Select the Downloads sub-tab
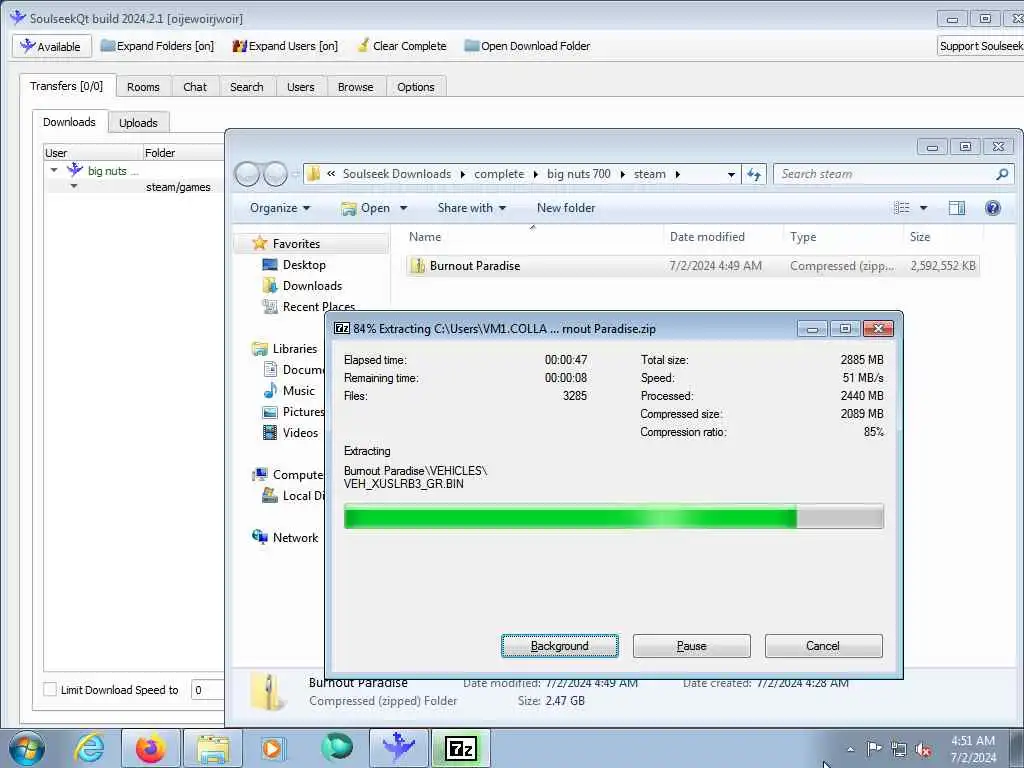Image resolution: width=1024 pixels, height=768 pixels. pyautogui.click(x=69, y=122)
